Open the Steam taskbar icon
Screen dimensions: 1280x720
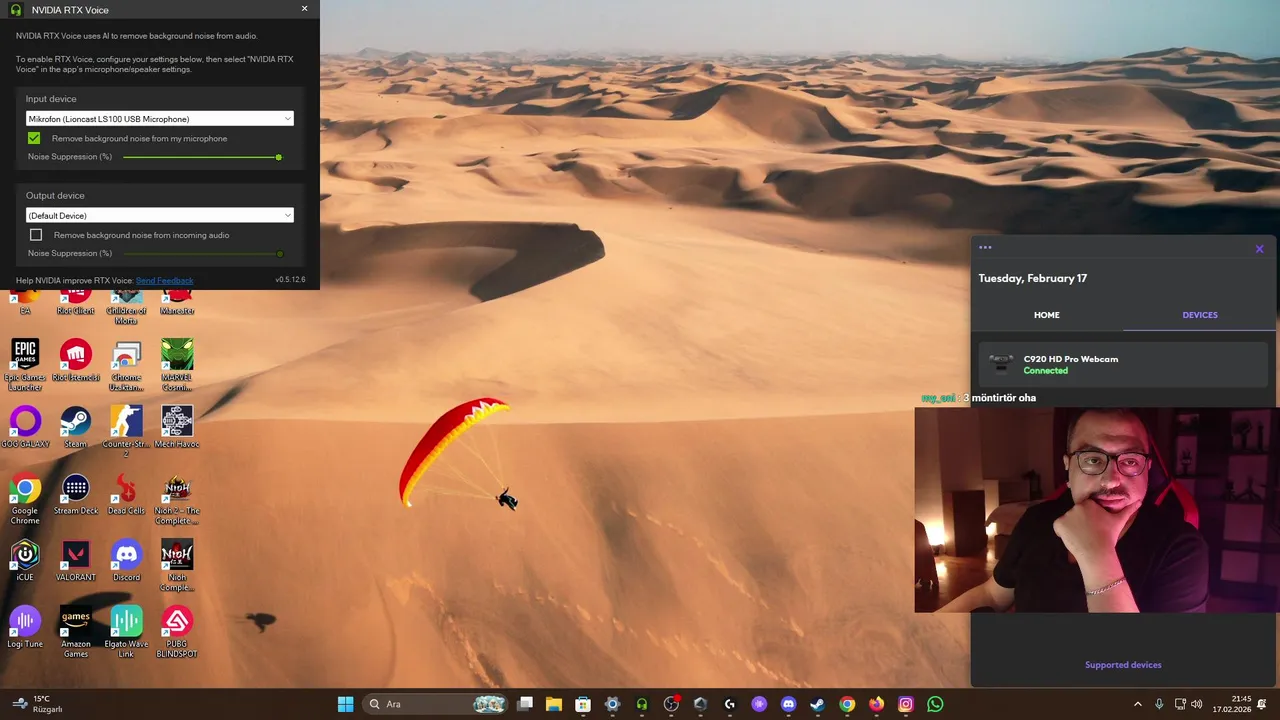(818, 704)
